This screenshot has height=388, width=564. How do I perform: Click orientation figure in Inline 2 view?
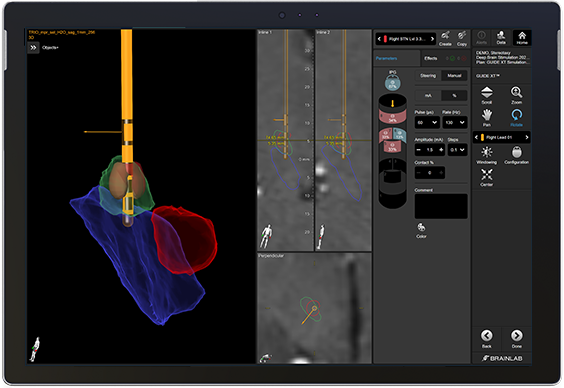[x=320, y=236]
